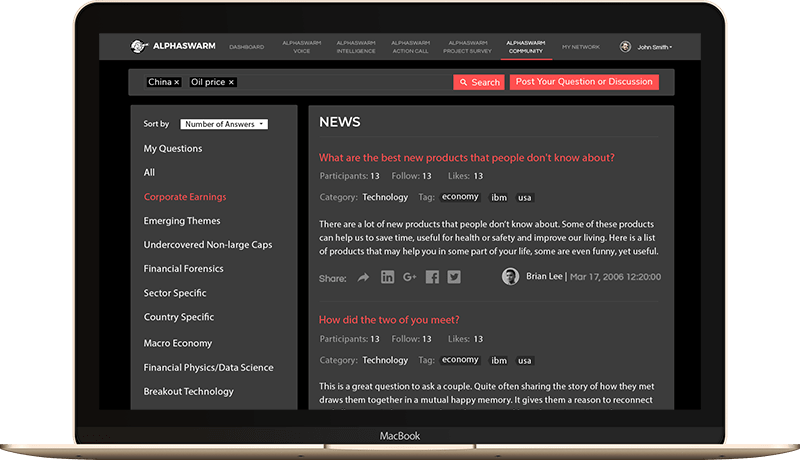Click Participants: 13 in first post
800x460 pixels.
point(349,176)
